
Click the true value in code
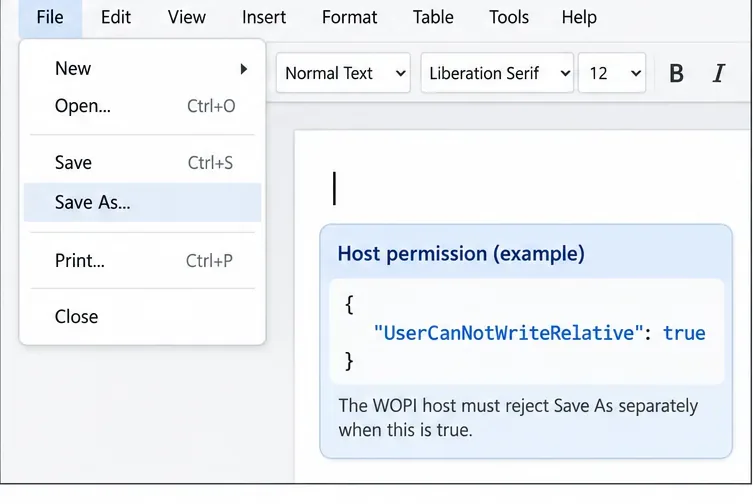[684, 333]
